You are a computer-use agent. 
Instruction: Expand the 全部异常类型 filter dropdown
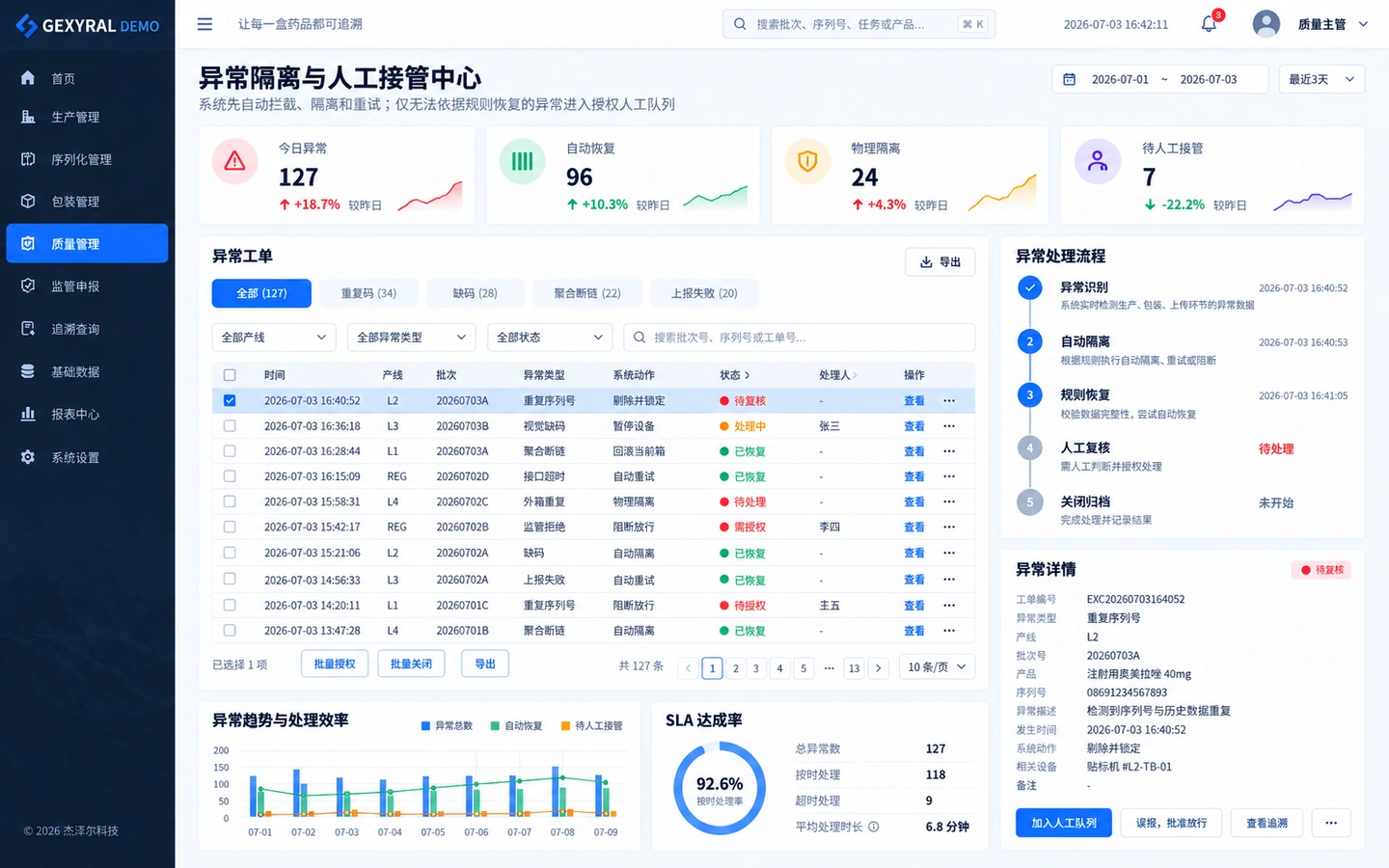(x=412, y=338)
